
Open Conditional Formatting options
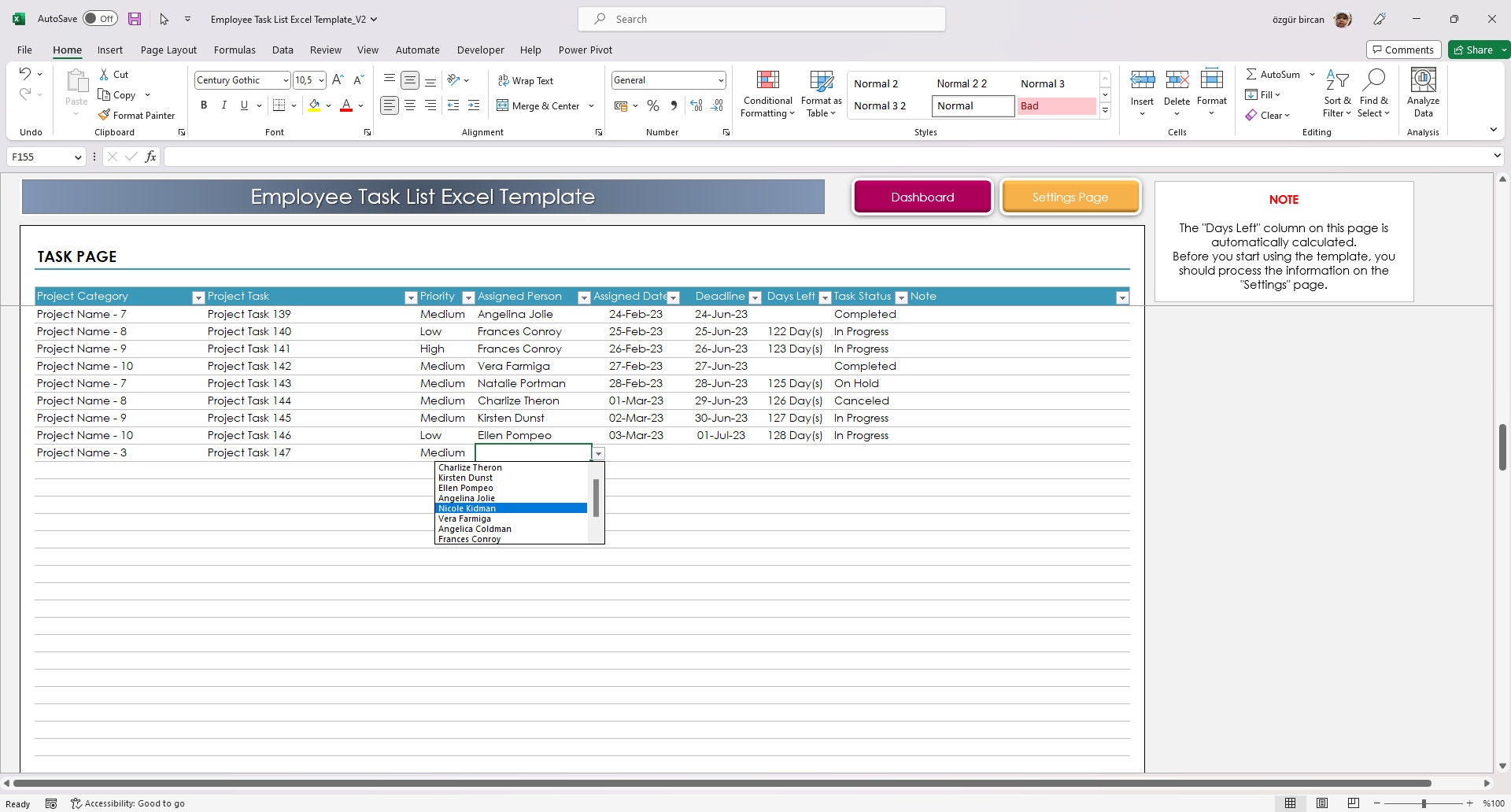[767, 93]
